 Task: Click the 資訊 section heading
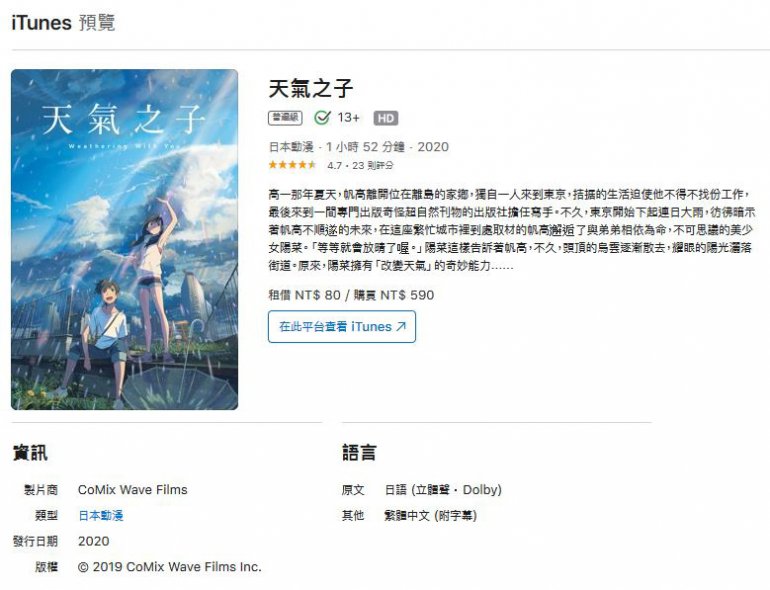coord(30,452)
